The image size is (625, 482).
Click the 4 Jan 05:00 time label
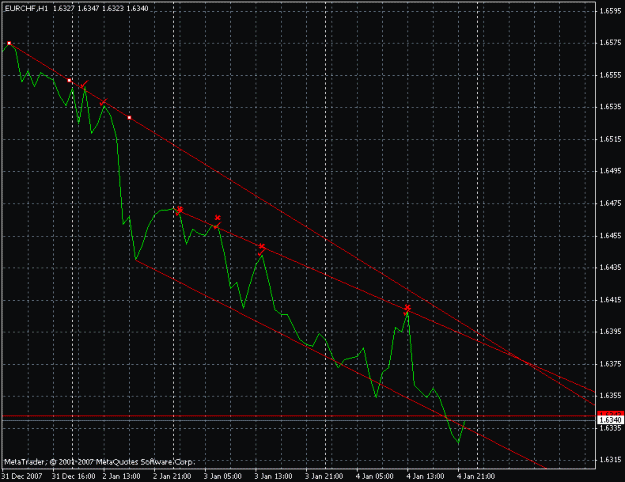pos(375,476)
